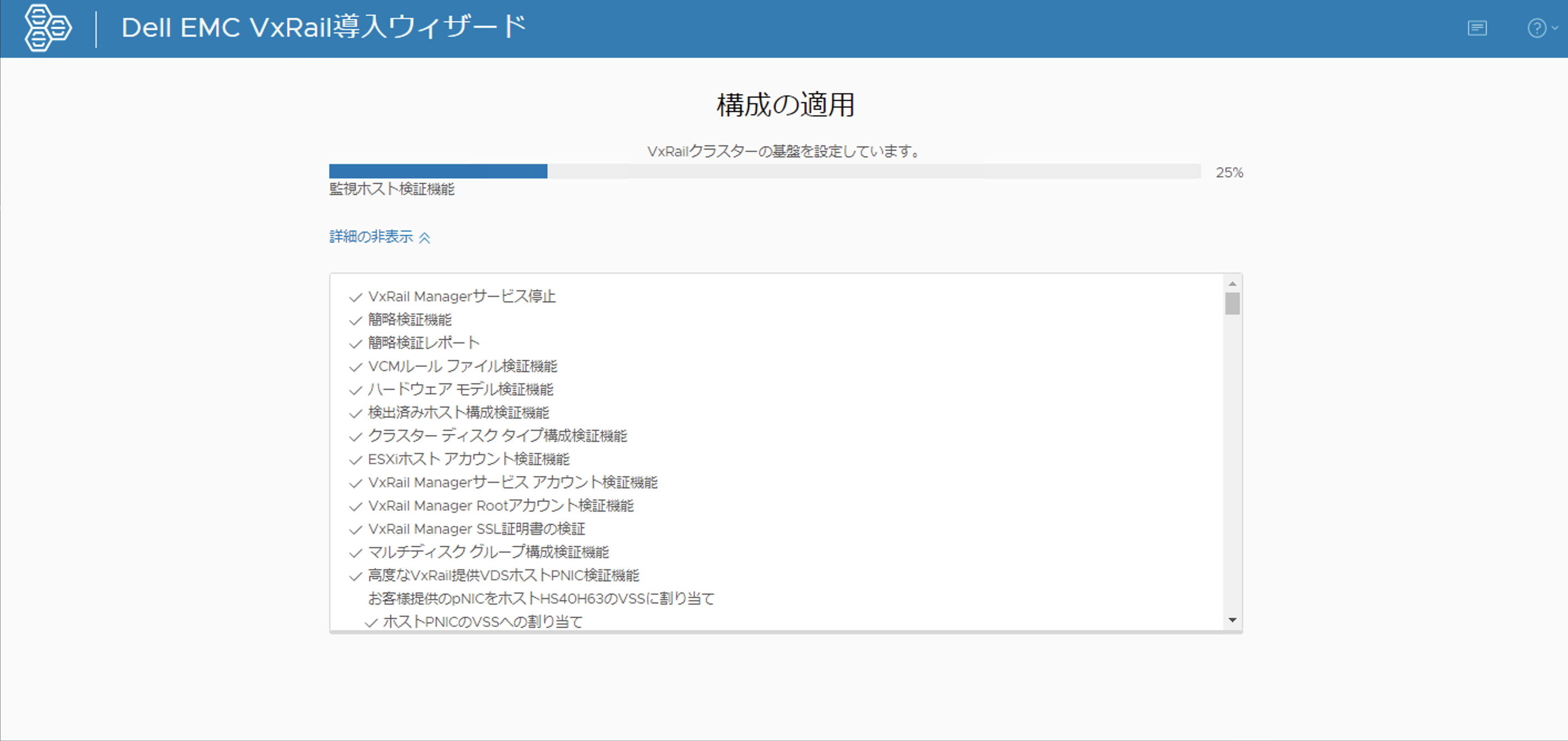The width and height of the screenshot is (1568, 741).
Task: Click scrollbar up arrow in details list
Action: point(1232,284)
